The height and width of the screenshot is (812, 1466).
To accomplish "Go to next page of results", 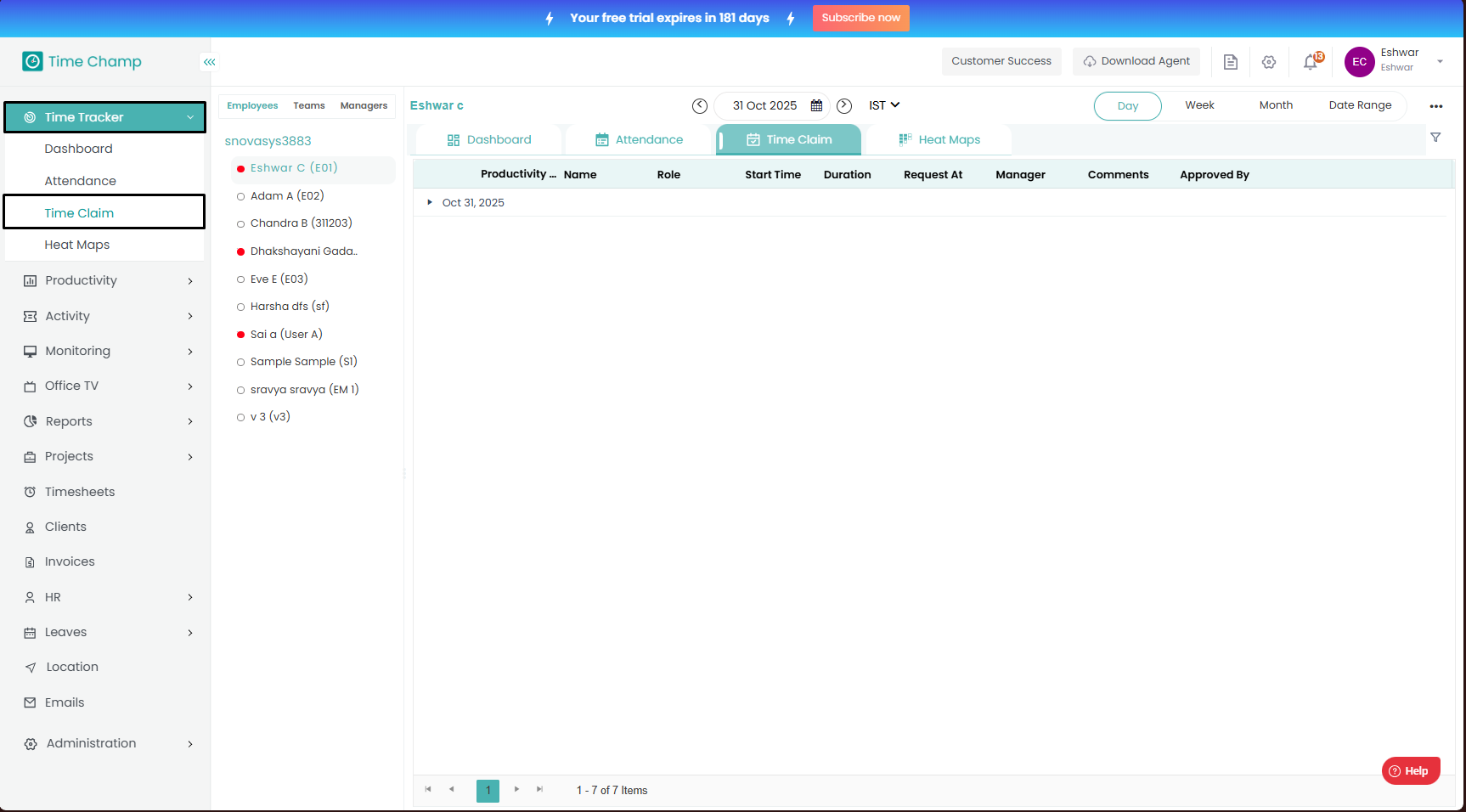I will (516, 790).
